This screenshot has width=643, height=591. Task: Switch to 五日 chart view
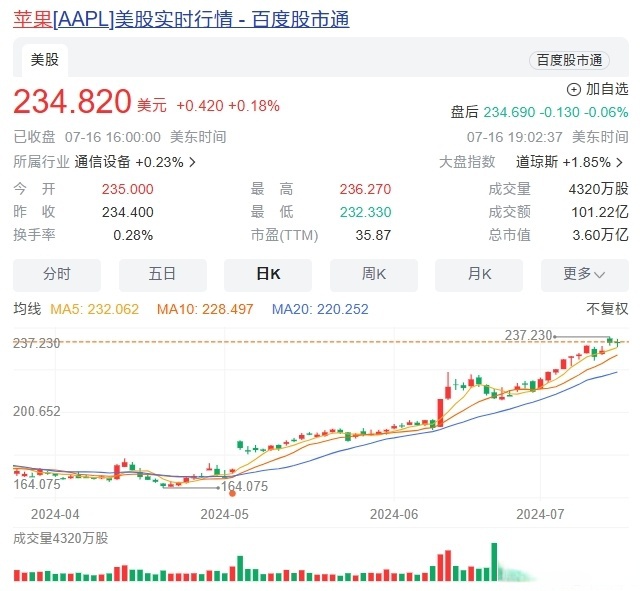tap(162, 274)
